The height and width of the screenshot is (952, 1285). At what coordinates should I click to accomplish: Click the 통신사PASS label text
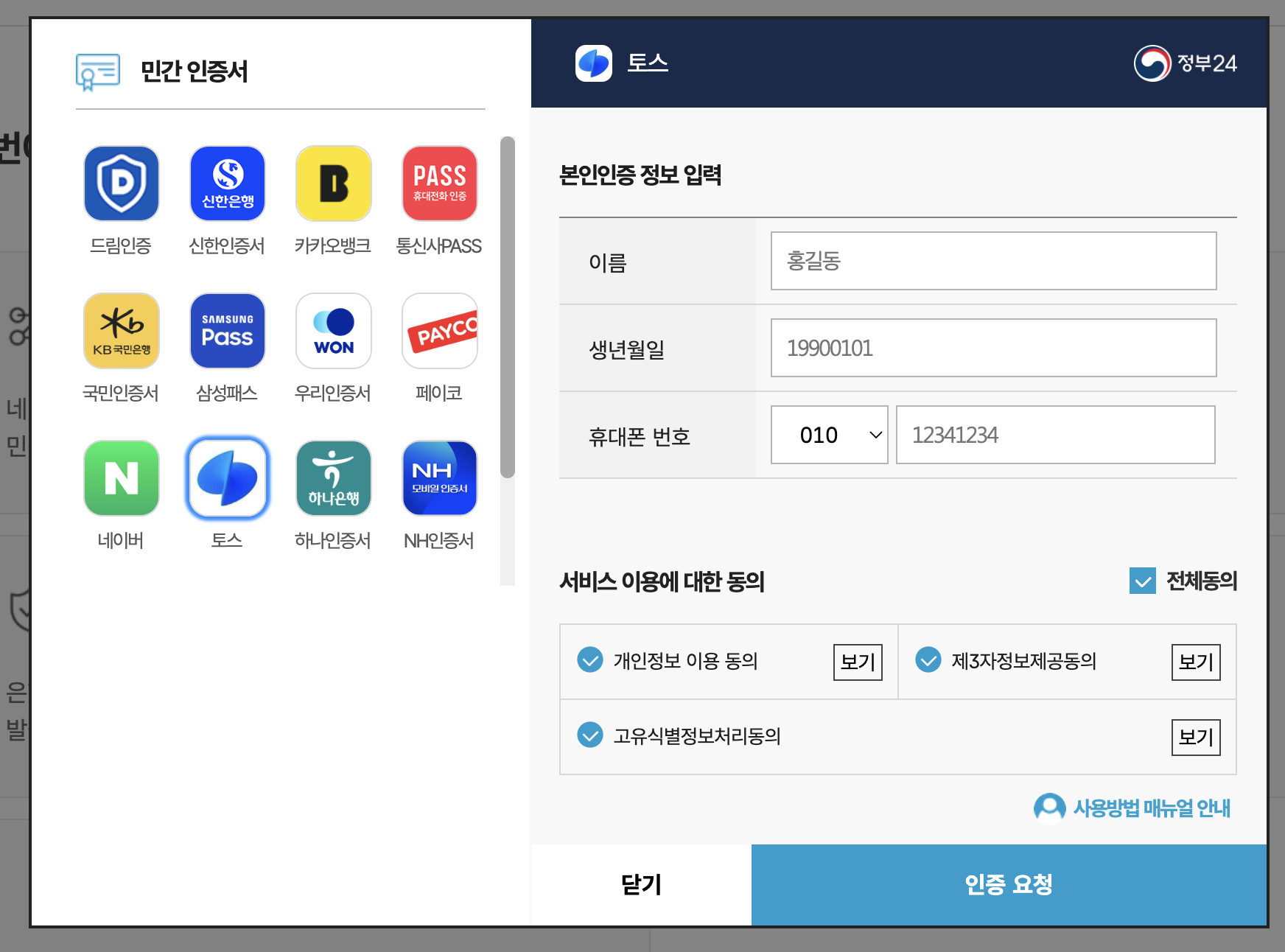point(439,245)
